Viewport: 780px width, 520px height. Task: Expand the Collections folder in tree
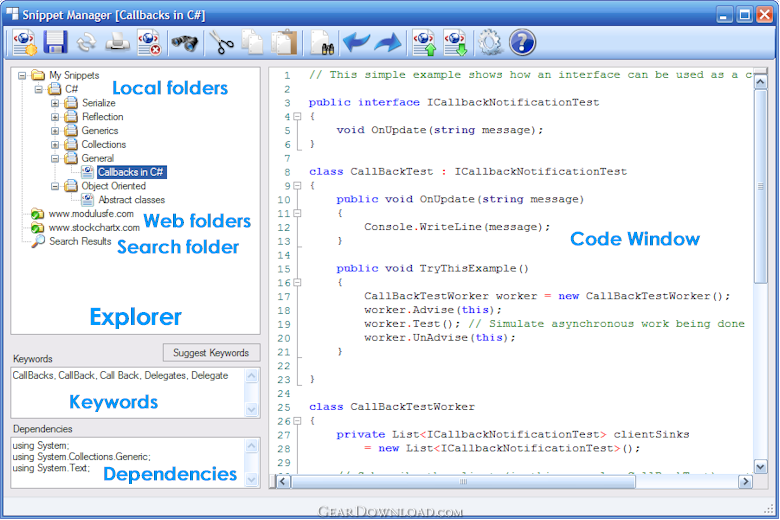(x=55, y=145)
